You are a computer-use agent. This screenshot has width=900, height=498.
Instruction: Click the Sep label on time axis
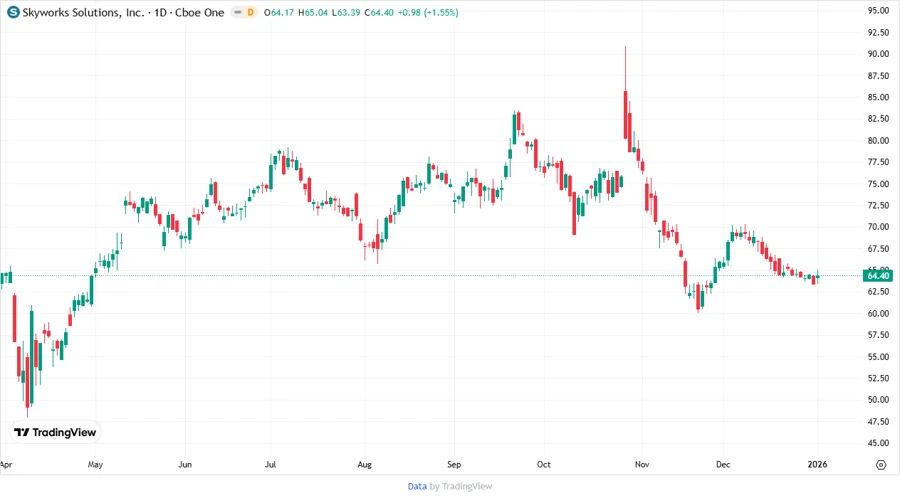454,464
